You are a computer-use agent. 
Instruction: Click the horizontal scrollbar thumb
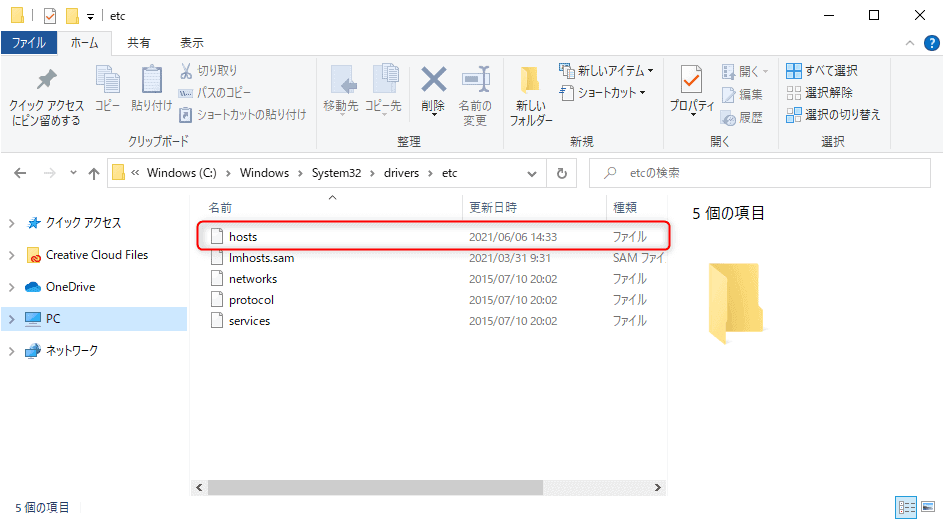pos(375,488)
